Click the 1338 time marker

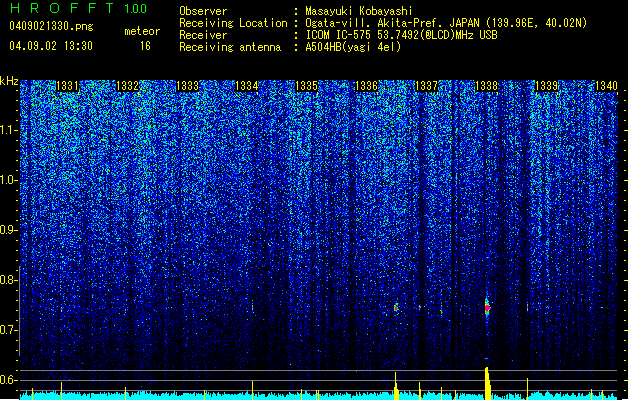486,86
